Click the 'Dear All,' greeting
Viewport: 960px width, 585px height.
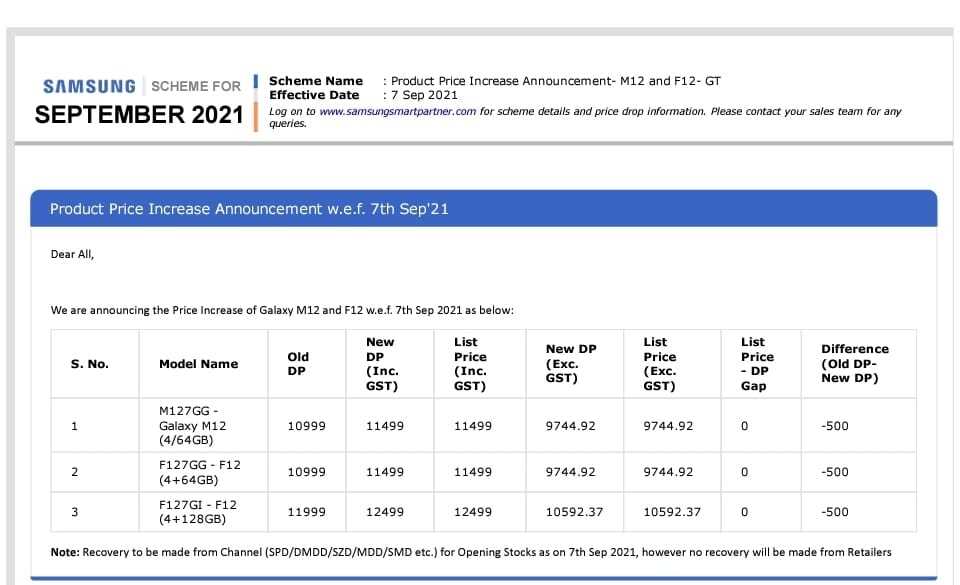point(72,254)
